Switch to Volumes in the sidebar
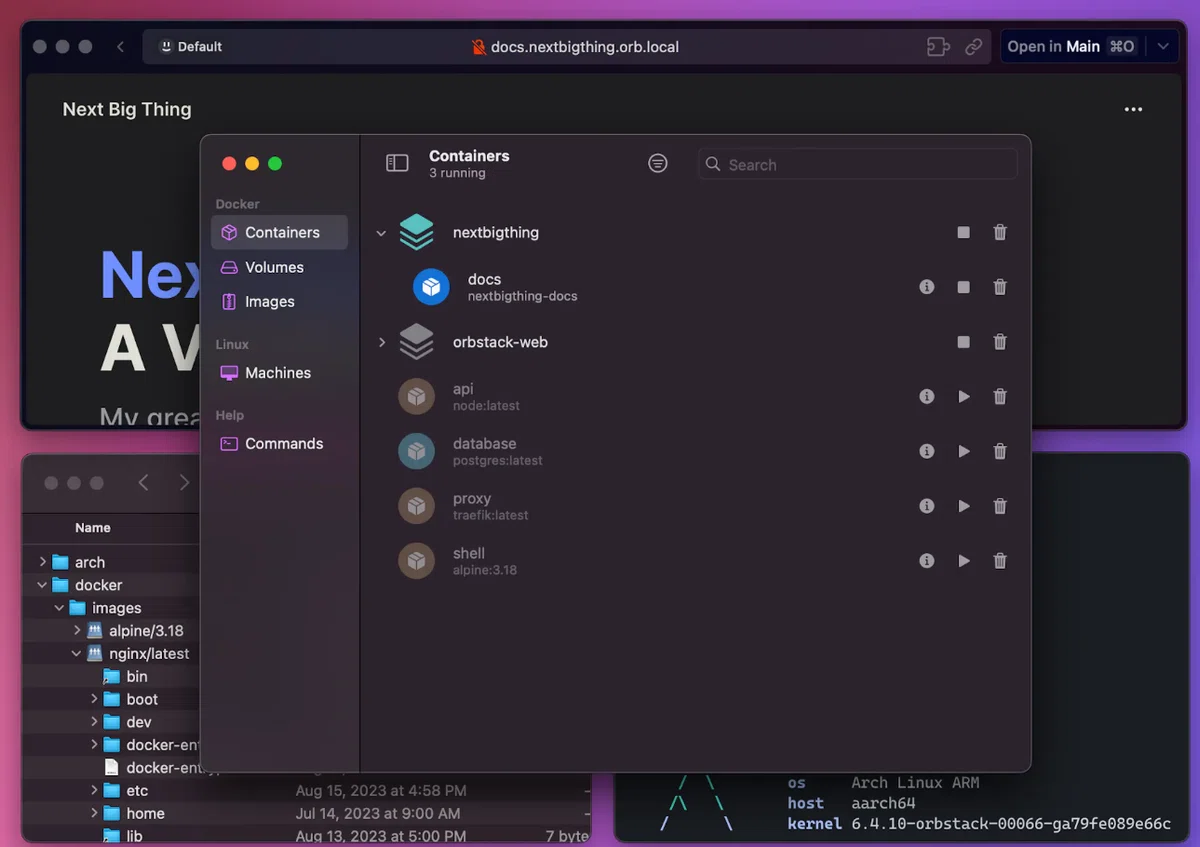The image size is (1200, 847). 279,267
